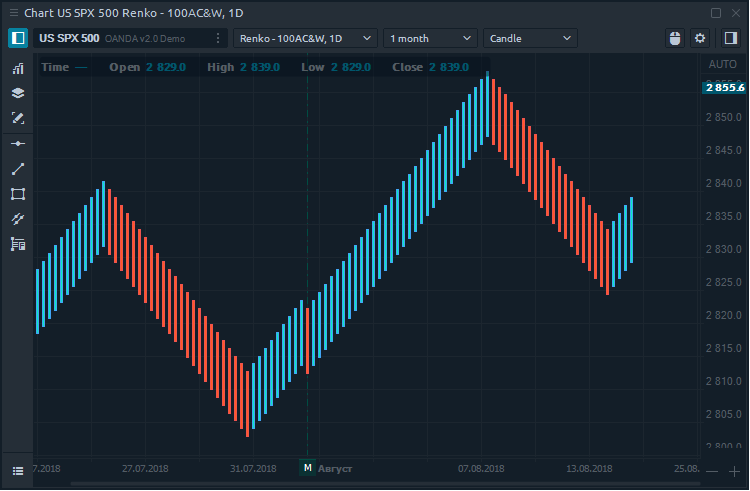The height and width of the screenshot is (491, 750).
Task: Open the US SPX 500 symbol options menu
Action: point(219,38)
